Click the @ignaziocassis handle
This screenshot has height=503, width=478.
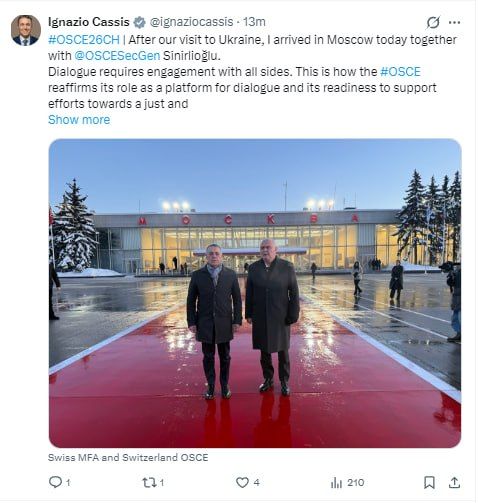[191, 22]
